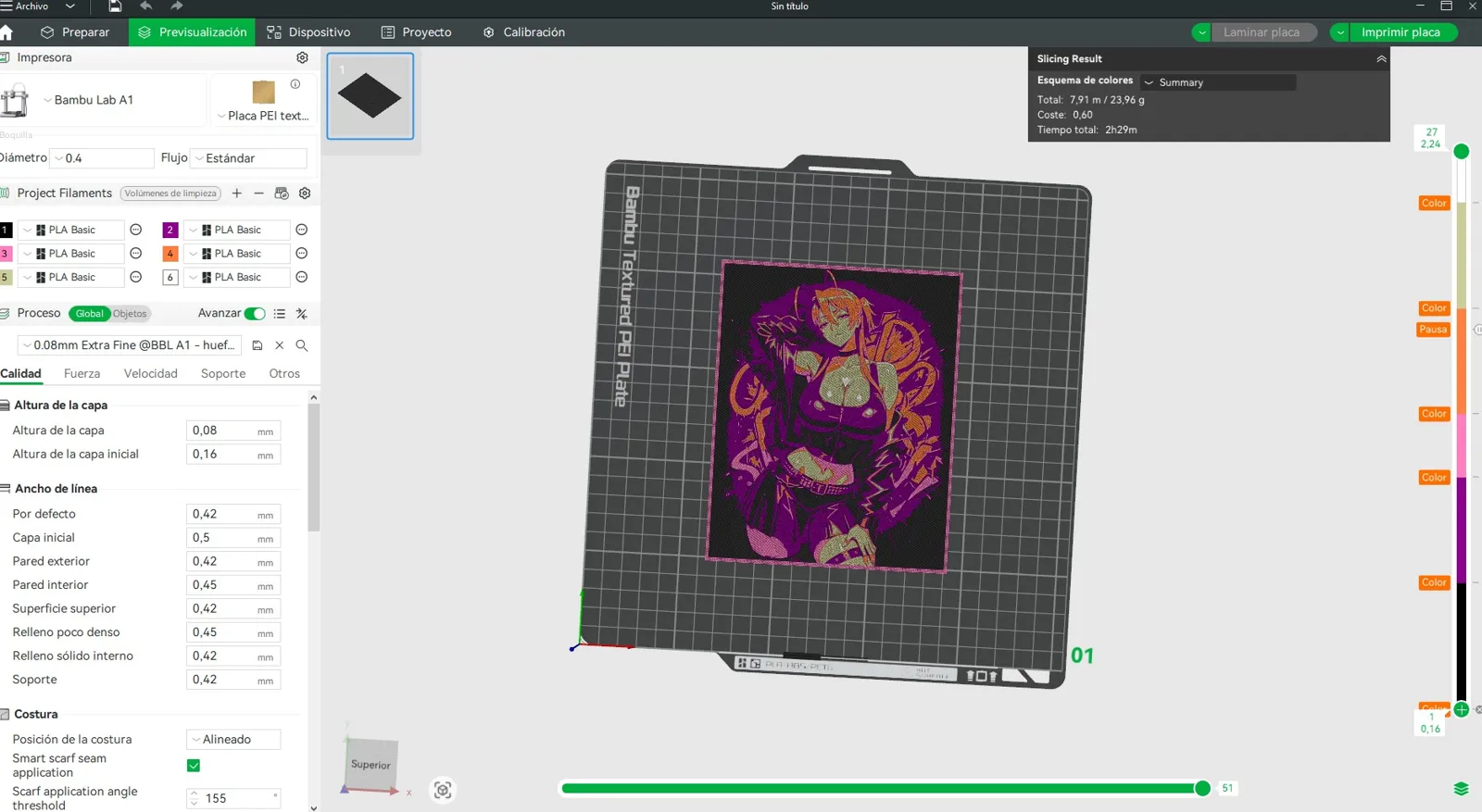Toggle the Avanzar advanced switch
1482x812 pixels.
[x=255, y=314]
